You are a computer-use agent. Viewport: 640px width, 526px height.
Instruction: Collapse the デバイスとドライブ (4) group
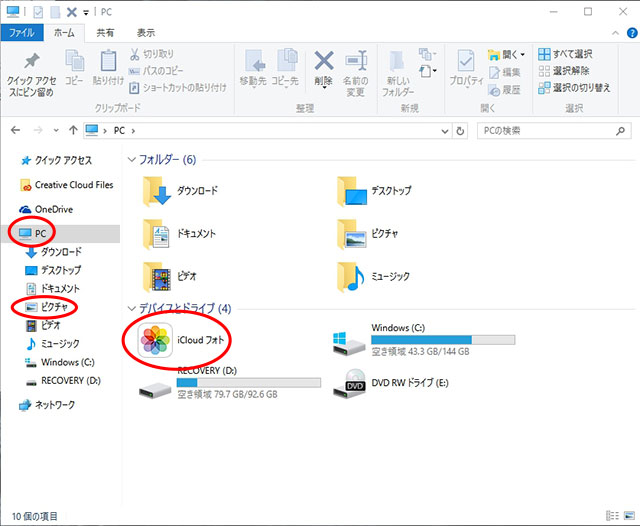[x=131, y=308]
